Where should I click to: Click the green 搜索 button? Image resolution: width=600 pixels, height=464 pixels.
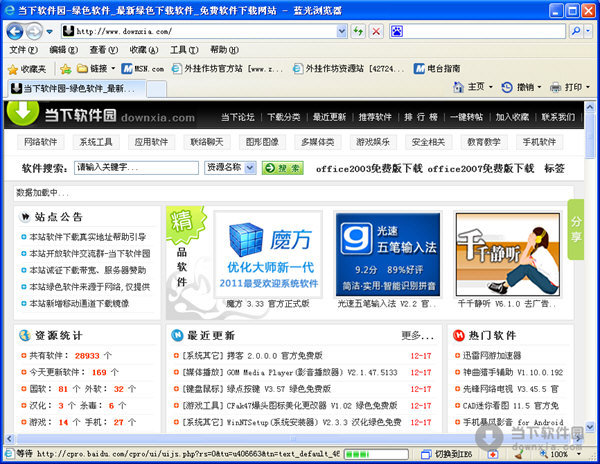point(283,168)
